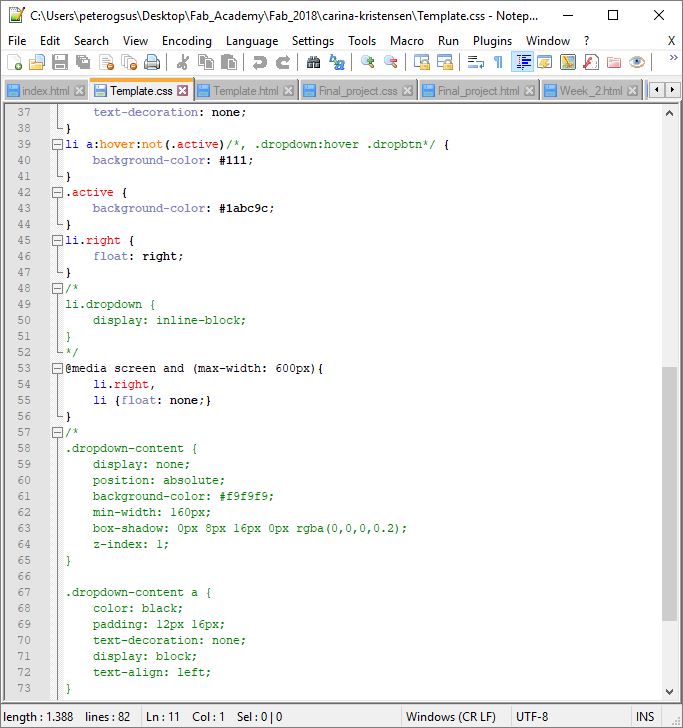Open the Edit menu
Viewport: 683px width, 728px height.
tap(50, 41)
